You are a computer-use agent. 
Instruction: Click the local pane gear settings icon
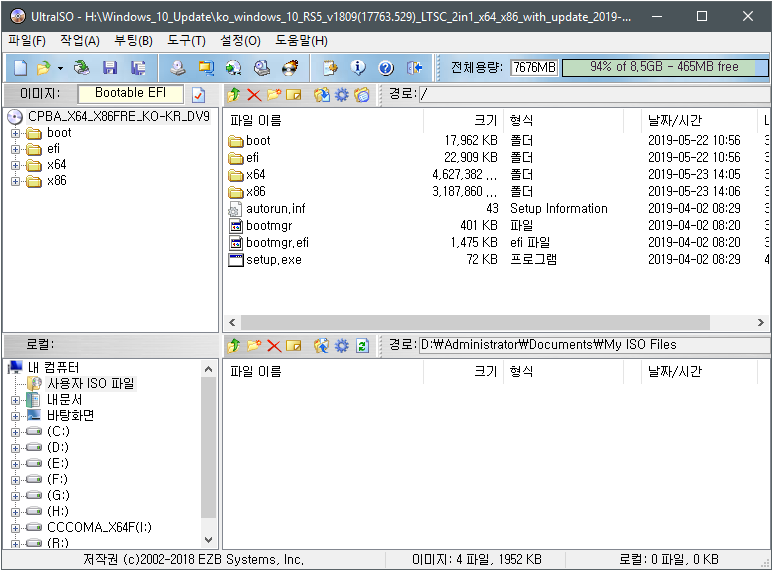pos(342,346)
